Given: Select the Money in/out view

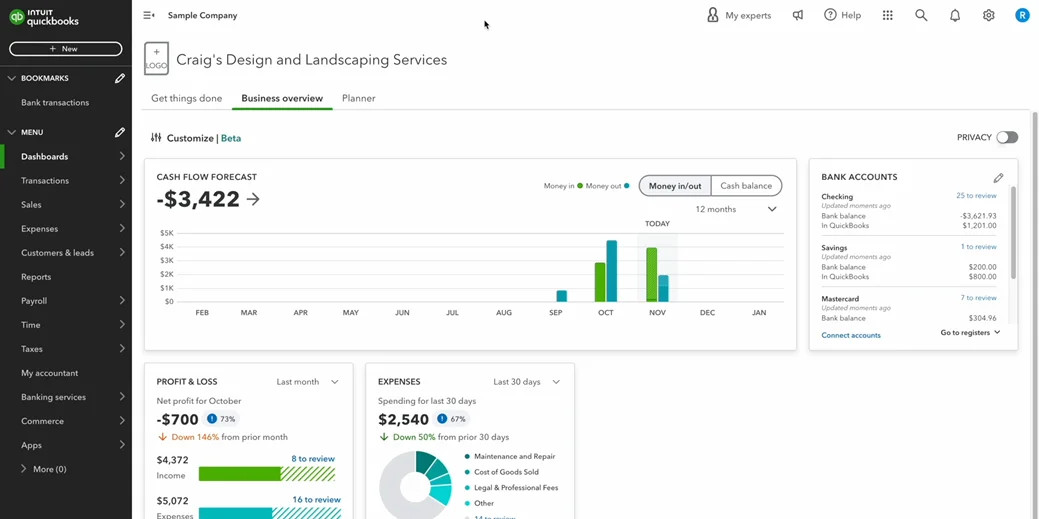Looking at the screenshot, I should (675, 186).
